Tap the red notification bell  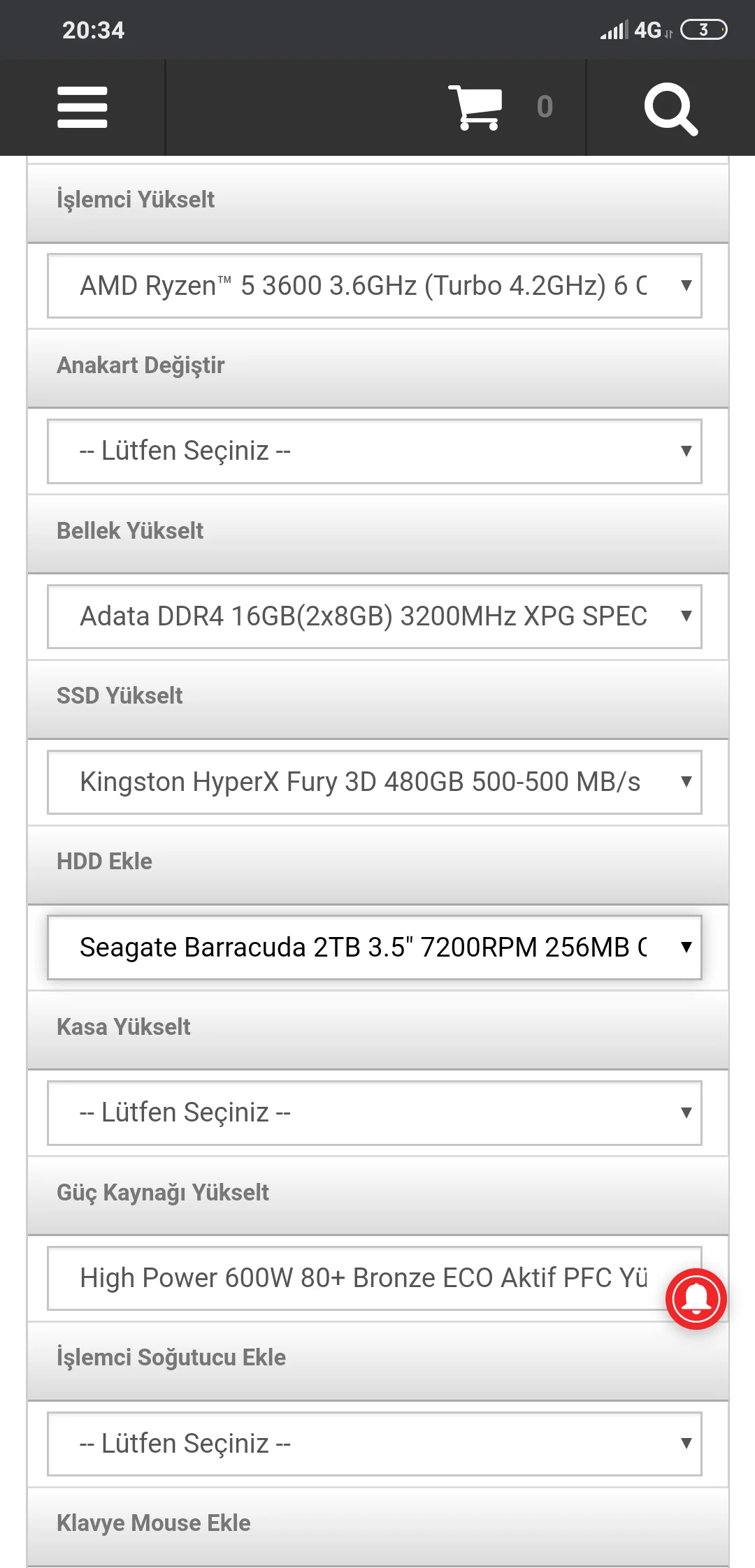coord(696,1299)
